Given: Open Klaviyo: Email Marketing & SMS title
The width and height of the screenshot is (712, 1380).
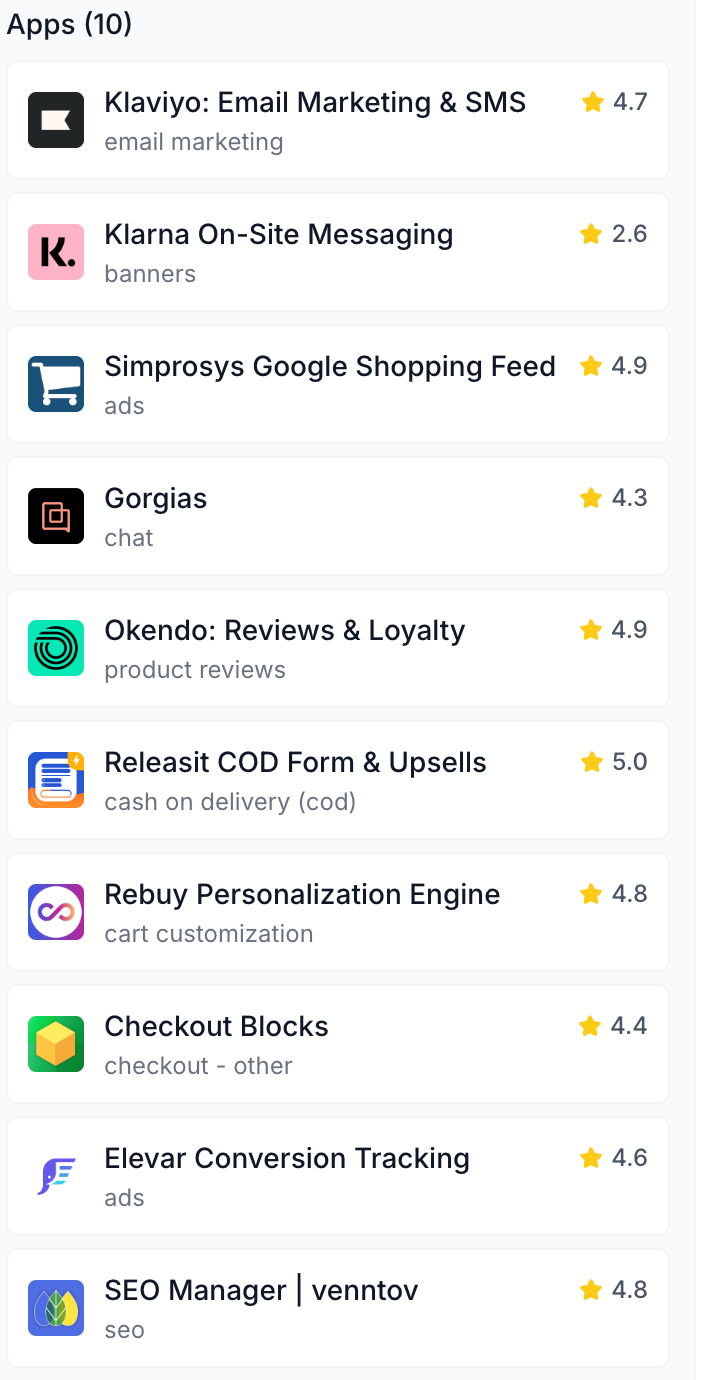Looking at the screenshot, I should [x=315, y=102].
